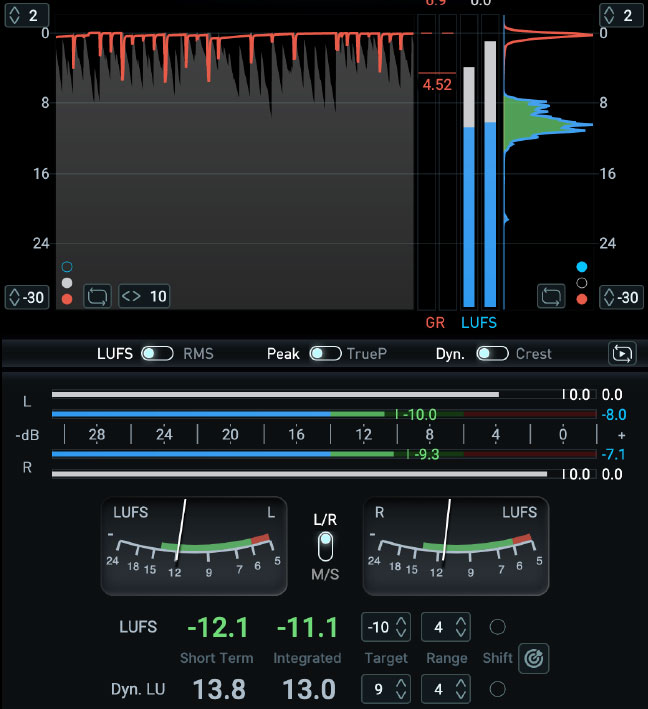
Task: Click the target Shift icon button
Action: (x=534, y=658)
